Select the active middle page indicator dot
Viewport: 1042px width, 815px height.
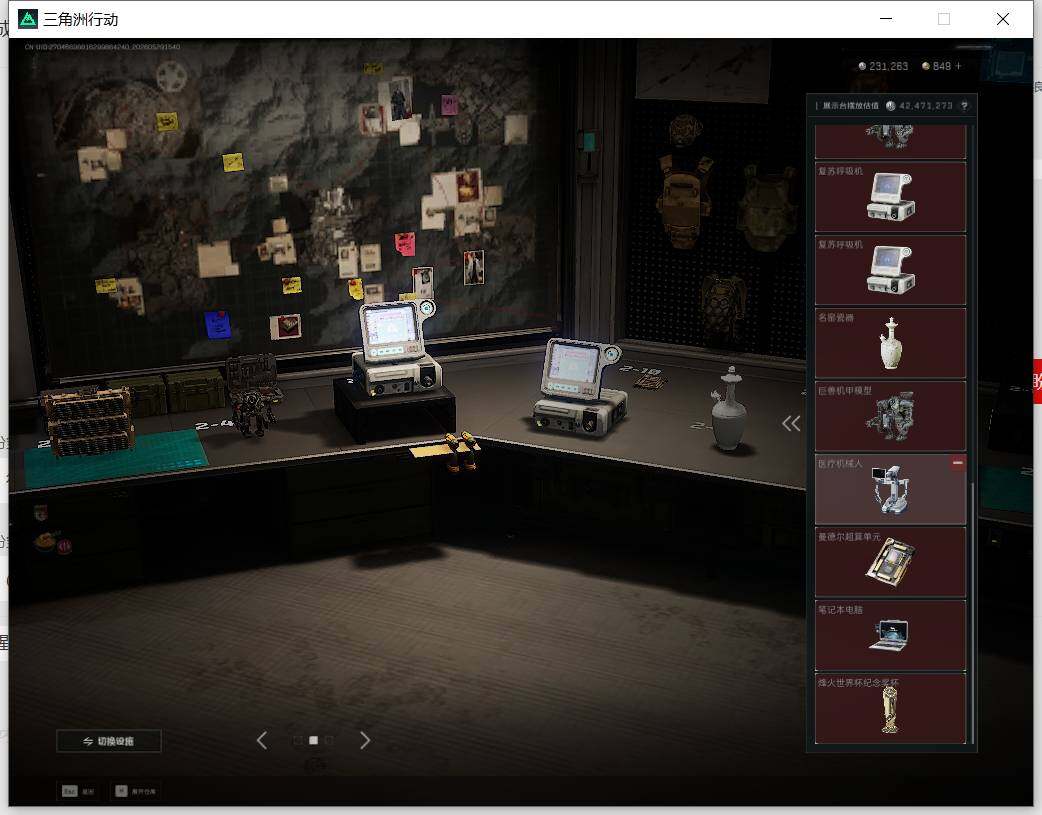314,740
